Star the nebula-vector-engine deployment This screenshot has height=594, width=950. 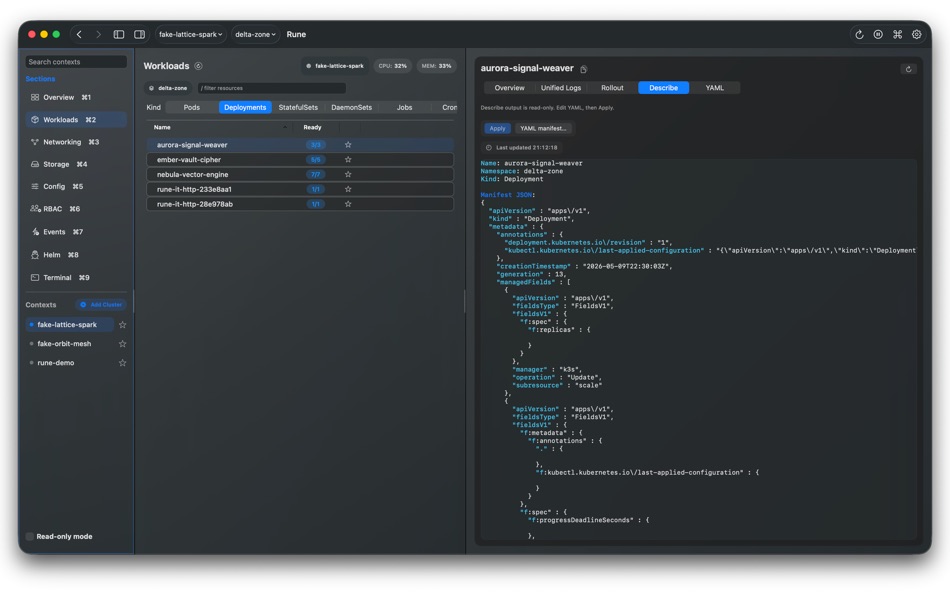348,175
